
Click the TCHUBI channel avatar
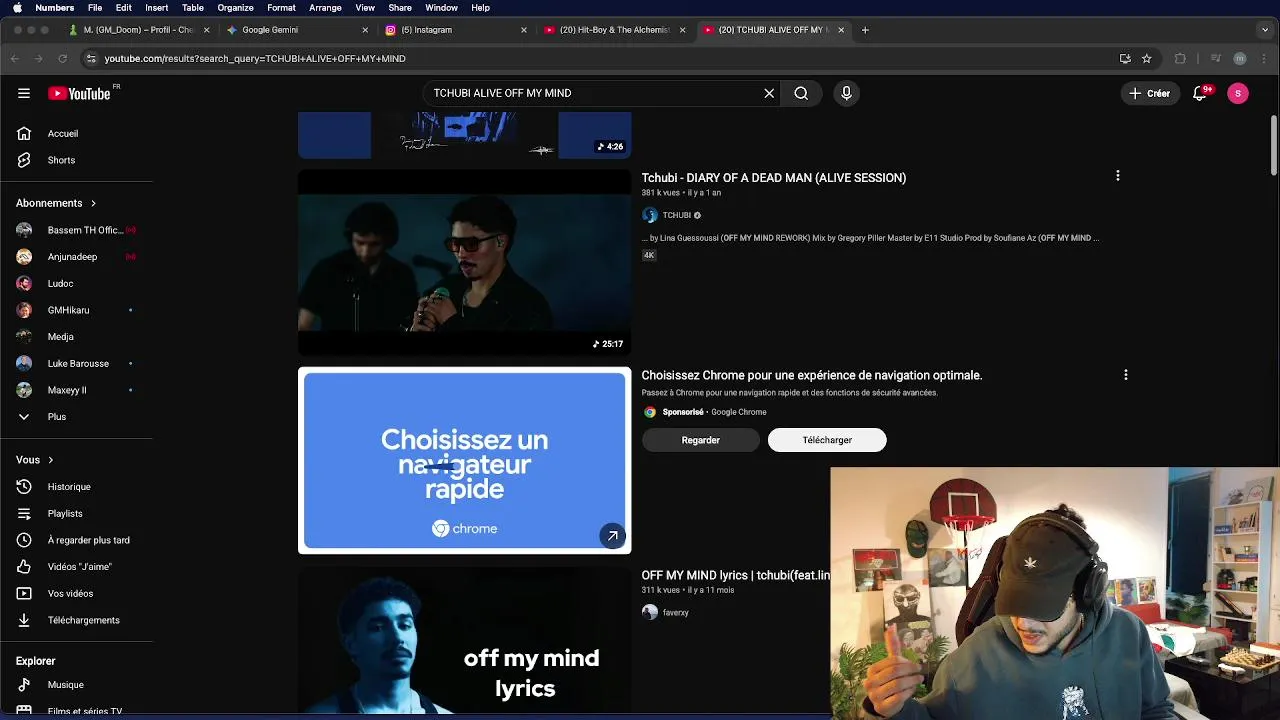click(649, 215)
